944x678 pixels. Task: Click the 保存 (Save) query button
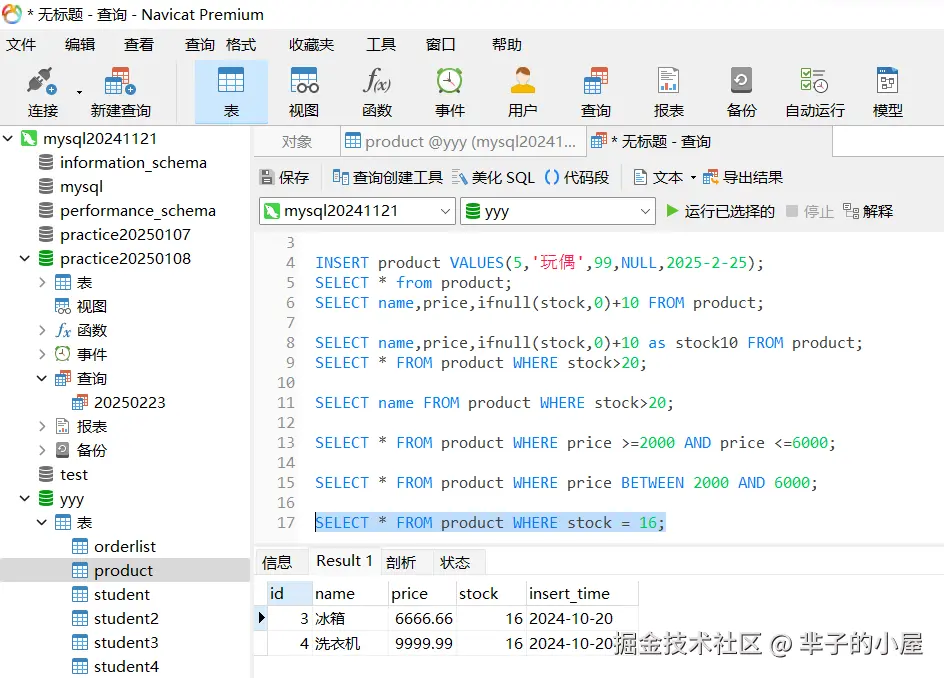coord(284,177)
